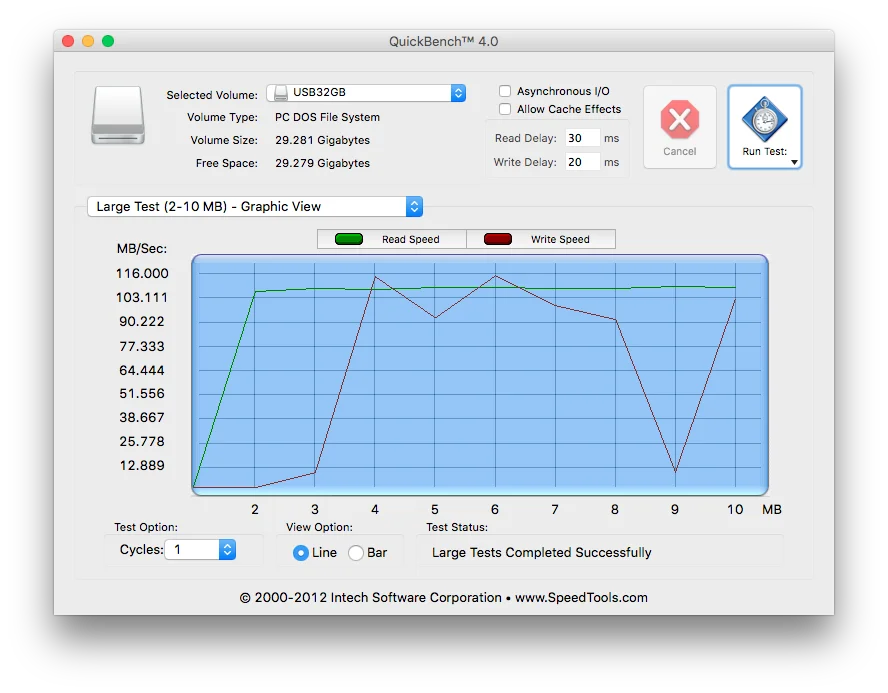
Task: Click the Read Speed legend label
Action: (411, 239)
